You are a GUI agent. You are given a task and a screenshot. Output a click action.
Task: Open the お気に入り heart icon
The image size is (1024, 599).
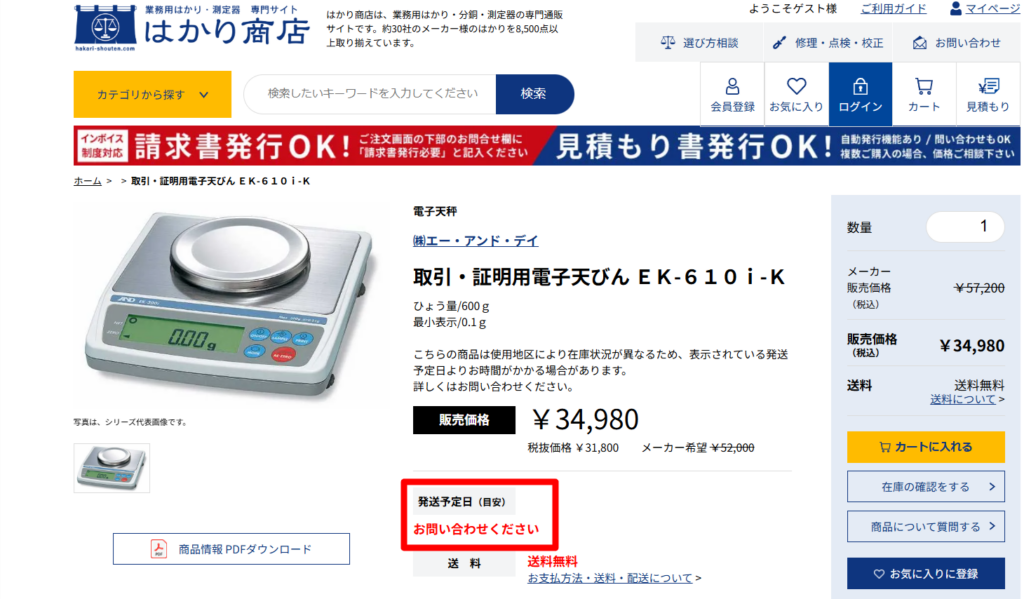coord(796,94)
